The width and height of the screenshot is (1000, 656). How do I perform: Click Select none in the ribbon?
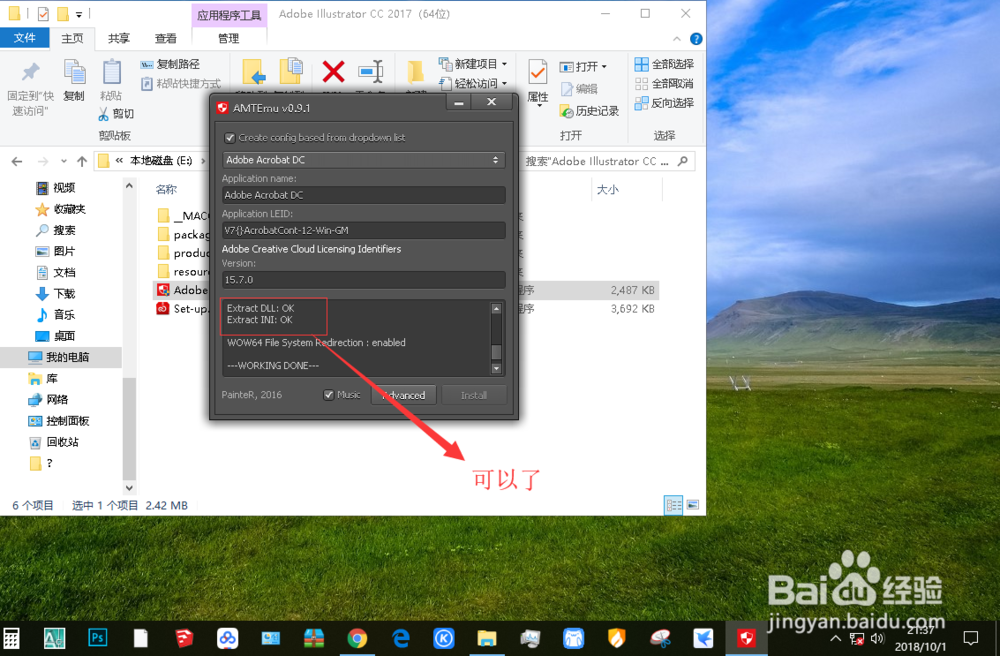pos(664,84)
